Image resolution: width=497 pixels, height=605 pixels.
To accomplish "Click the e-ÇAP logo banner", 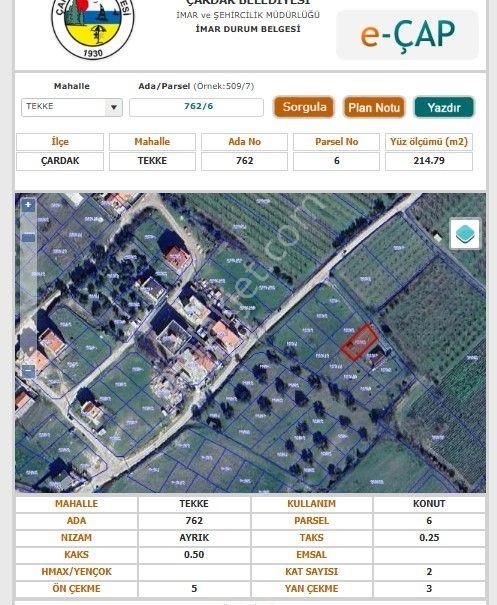I will (407, 35).
